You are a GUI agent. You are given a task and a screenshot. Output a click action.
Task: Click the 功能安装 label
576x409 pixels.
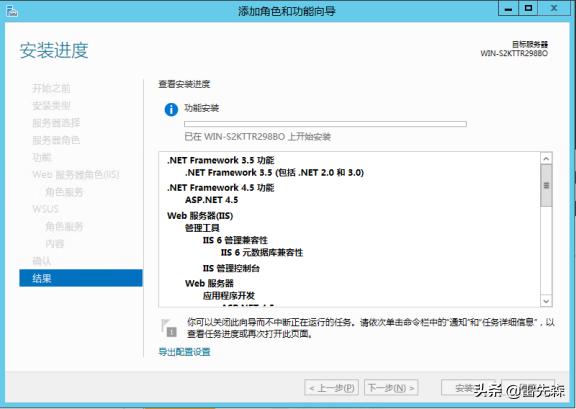click(x=202, y=108)
